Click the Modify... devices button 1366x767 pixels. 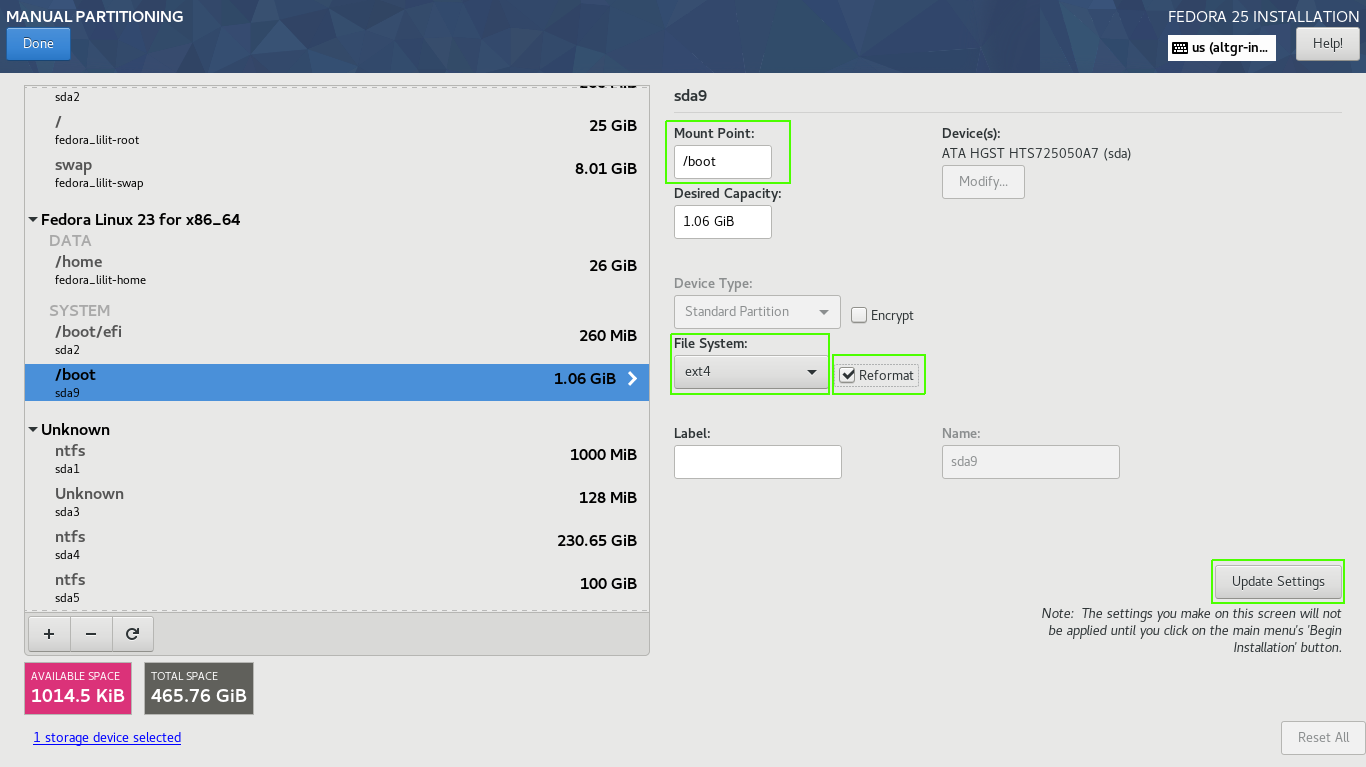pos(983,182)
